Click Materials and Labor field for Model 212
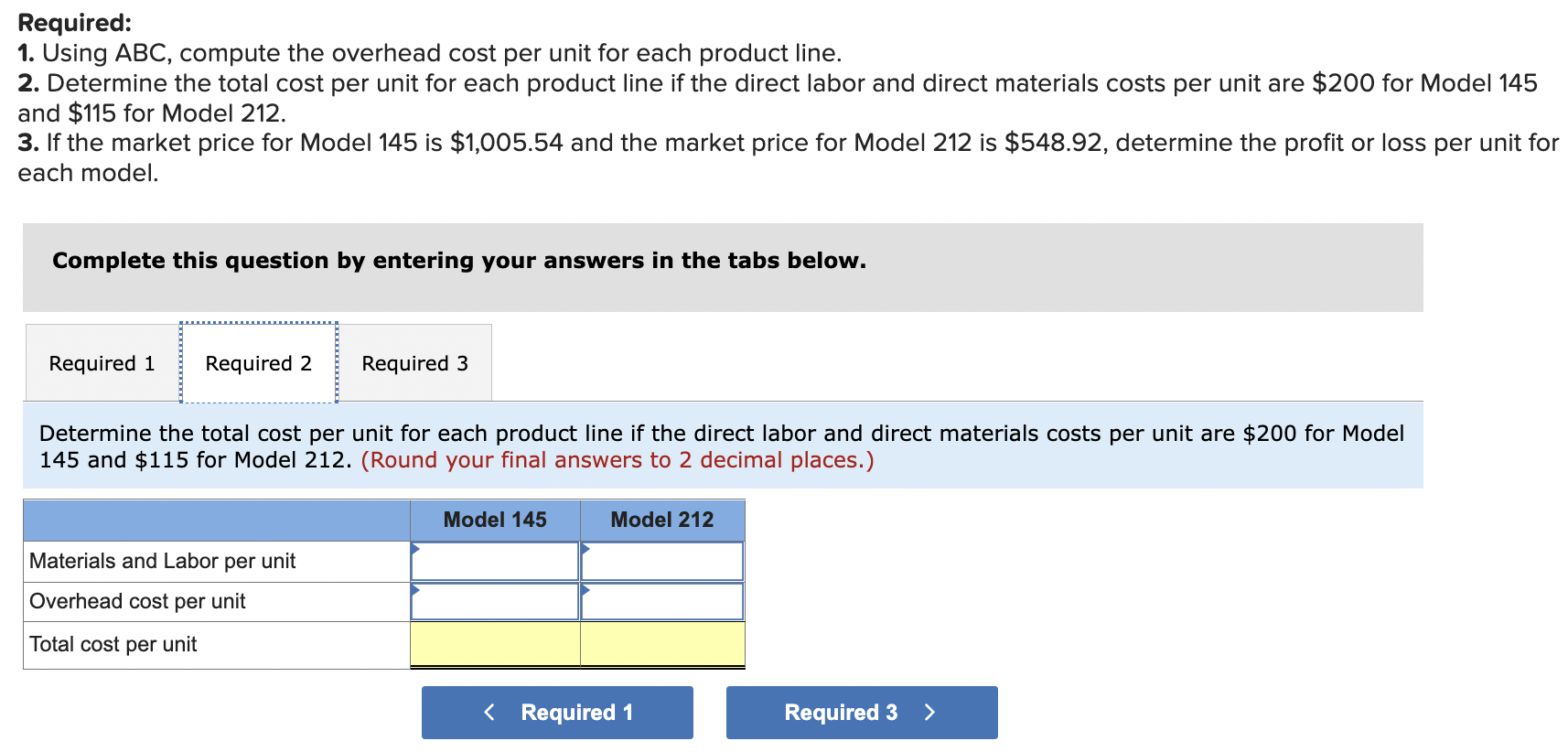Screen dimensions: 1568x752 click(x=662, y=561)
